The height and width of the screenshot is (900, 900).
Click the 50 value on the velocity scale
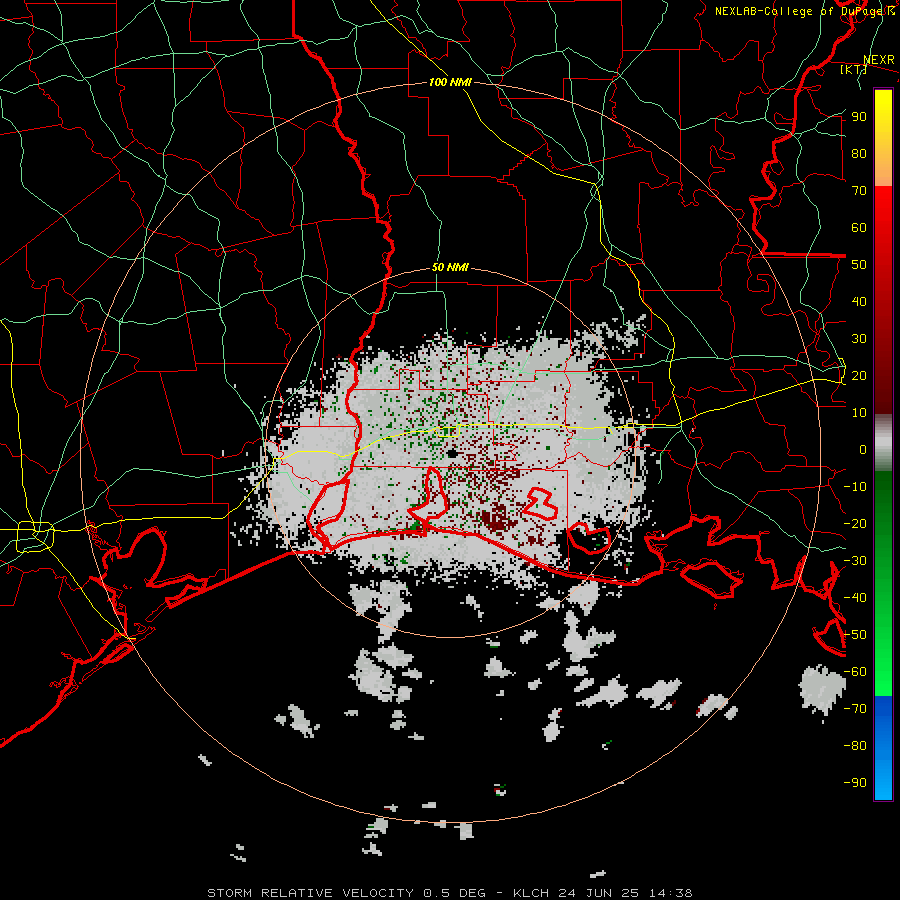point(859,265)
